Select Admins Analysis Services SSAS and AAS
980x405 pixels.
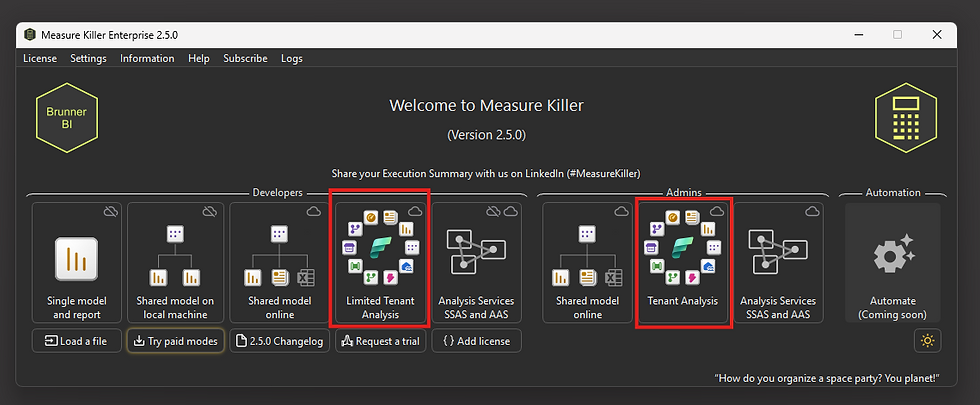778,262
